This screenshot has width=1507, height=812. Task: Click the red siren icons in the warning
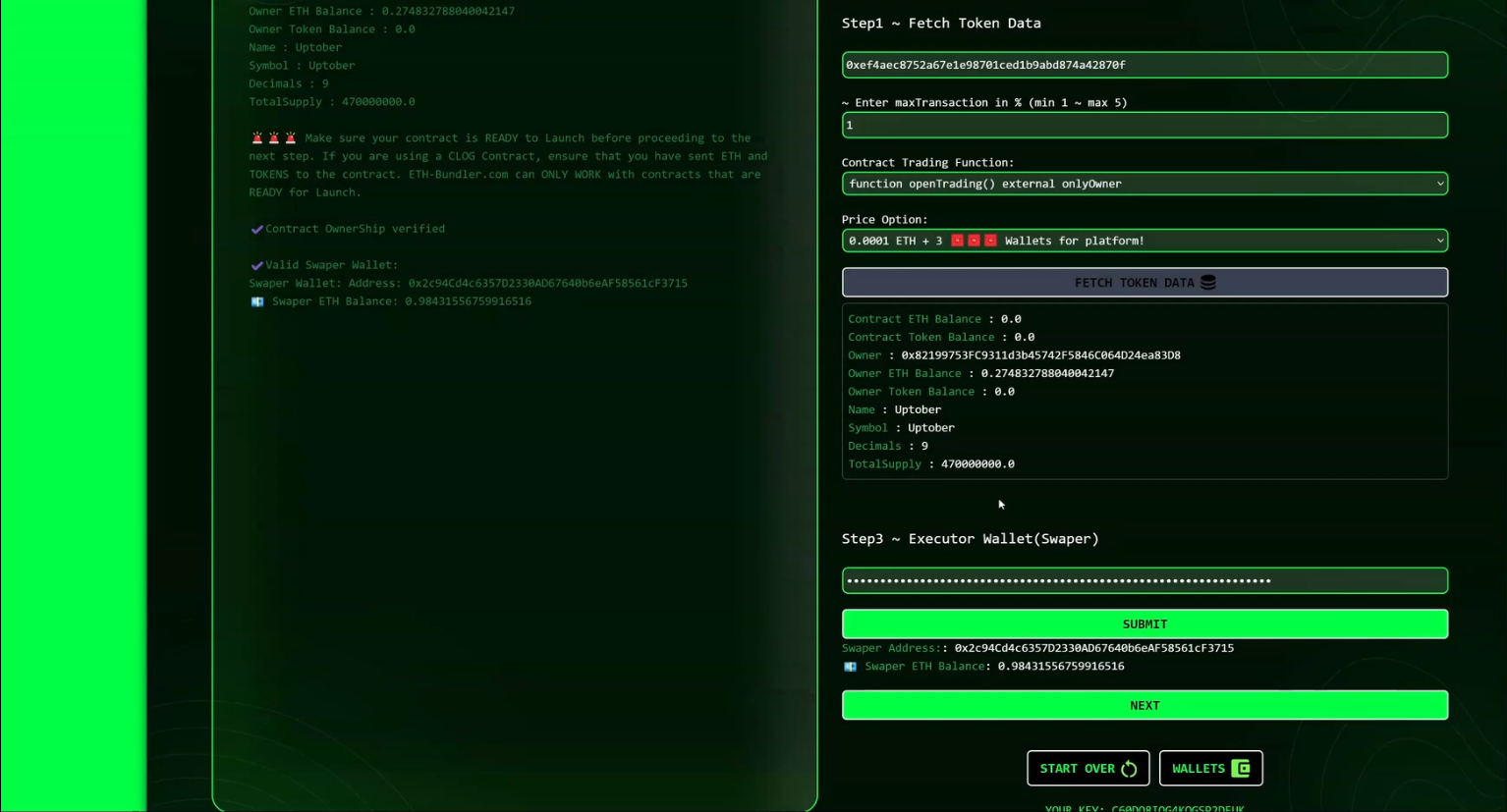pyautogui.click(x=273, y=138)
